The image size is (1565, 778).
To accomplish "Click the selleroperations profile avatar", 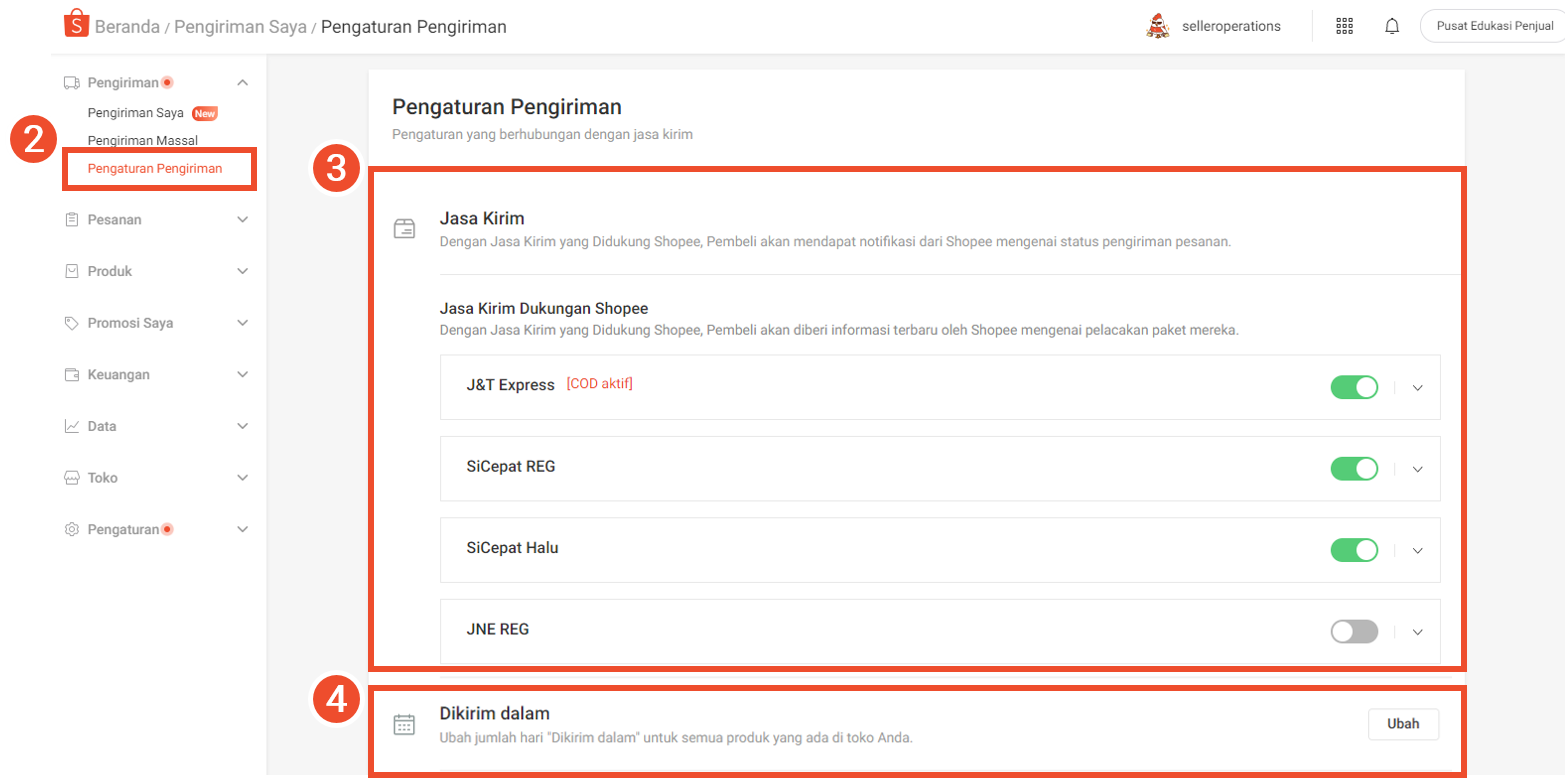I will point(1157,26).
